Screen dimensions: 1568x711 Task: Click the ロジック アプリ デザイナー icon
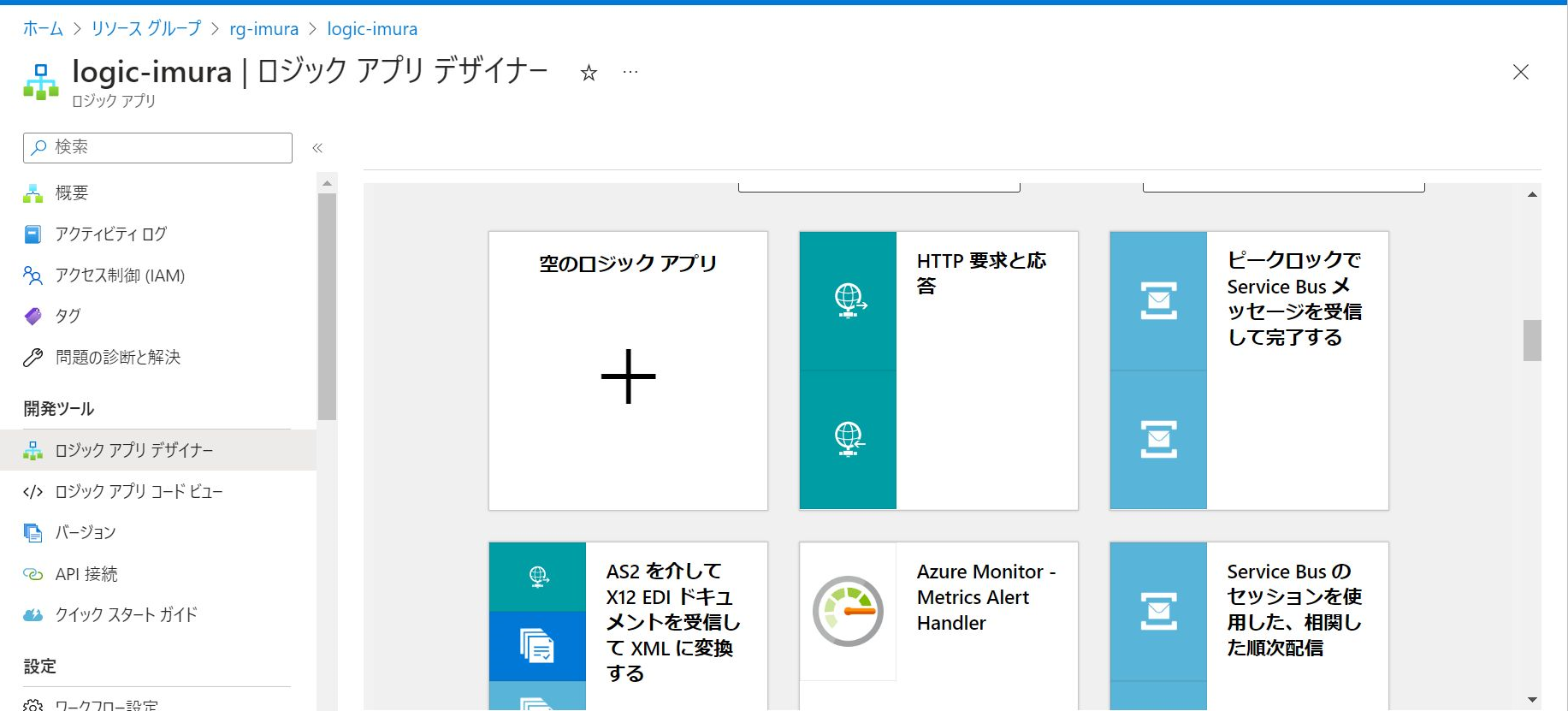[x=33, y=450]
